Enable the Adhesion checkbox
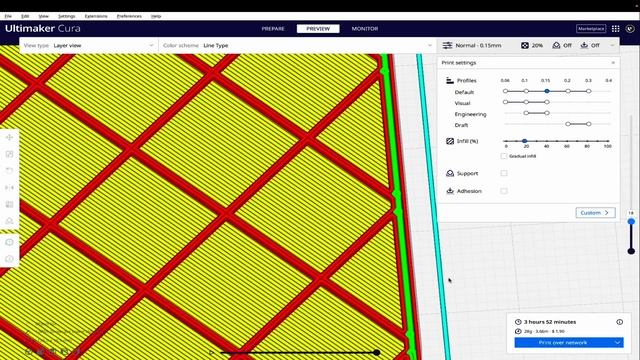 pos(504,191)
